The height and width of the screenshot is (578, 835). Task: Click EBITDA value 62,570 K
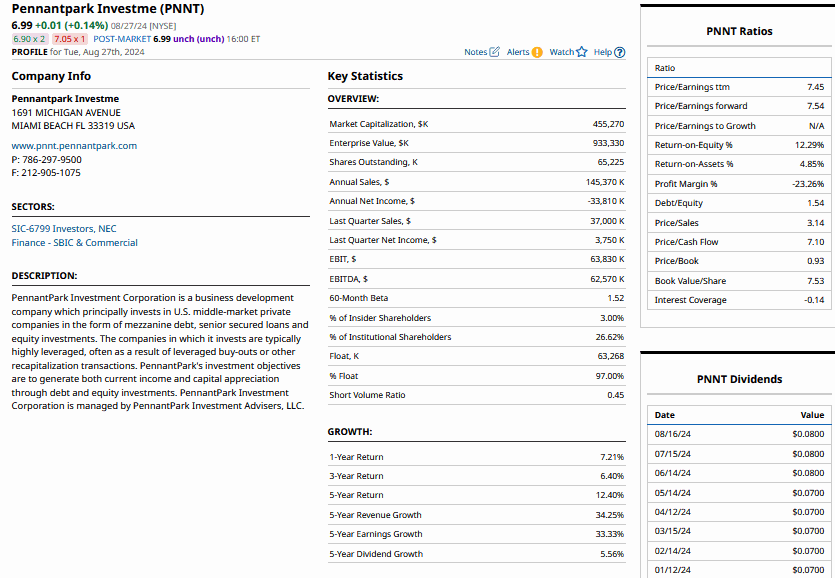[x=607, y=279]
